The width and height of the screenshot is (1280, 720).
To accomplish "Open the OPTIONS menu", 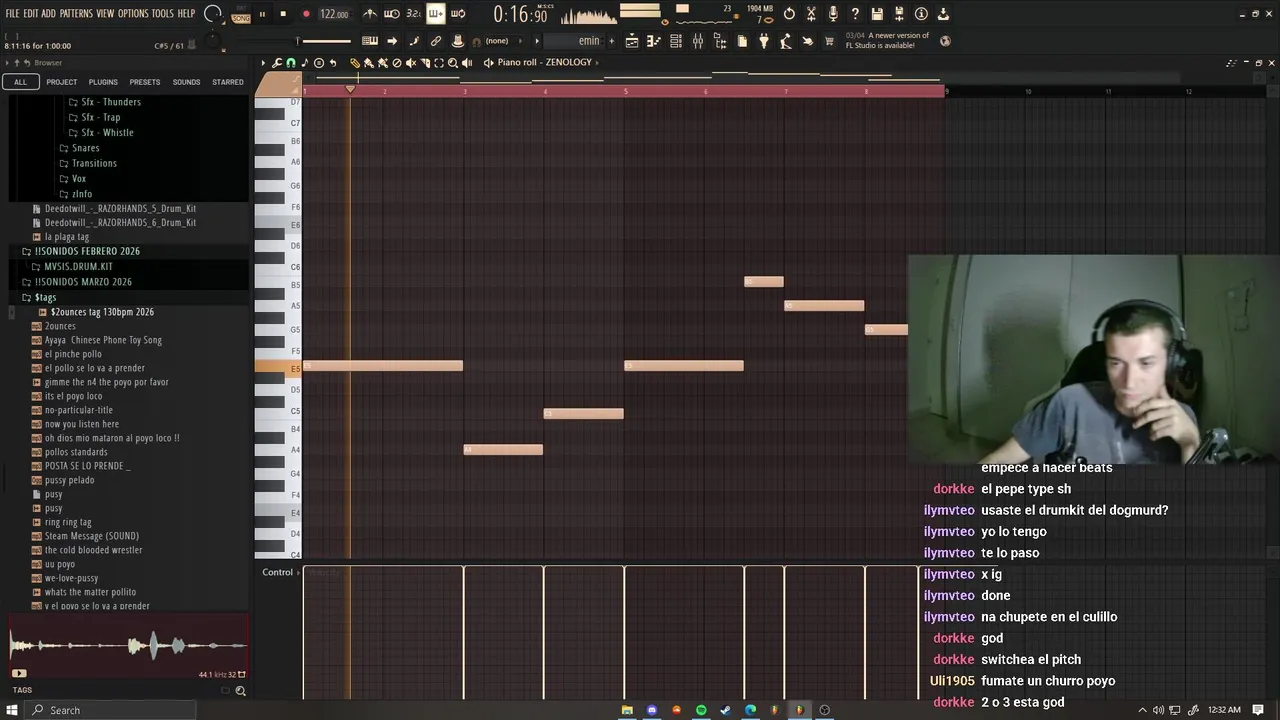I will pyautogui.click(x=133, y=14).
